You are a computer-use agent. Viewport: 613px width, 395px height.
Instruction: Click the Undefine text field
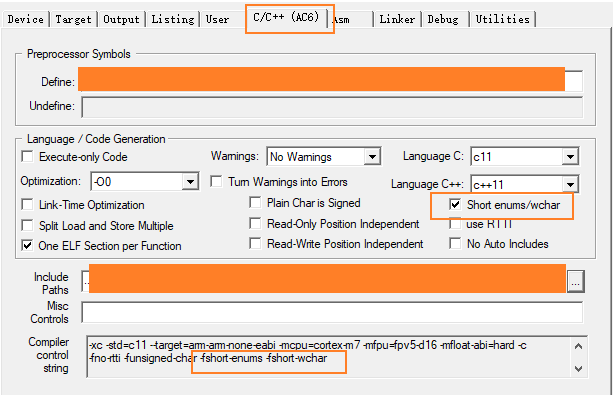332,107
